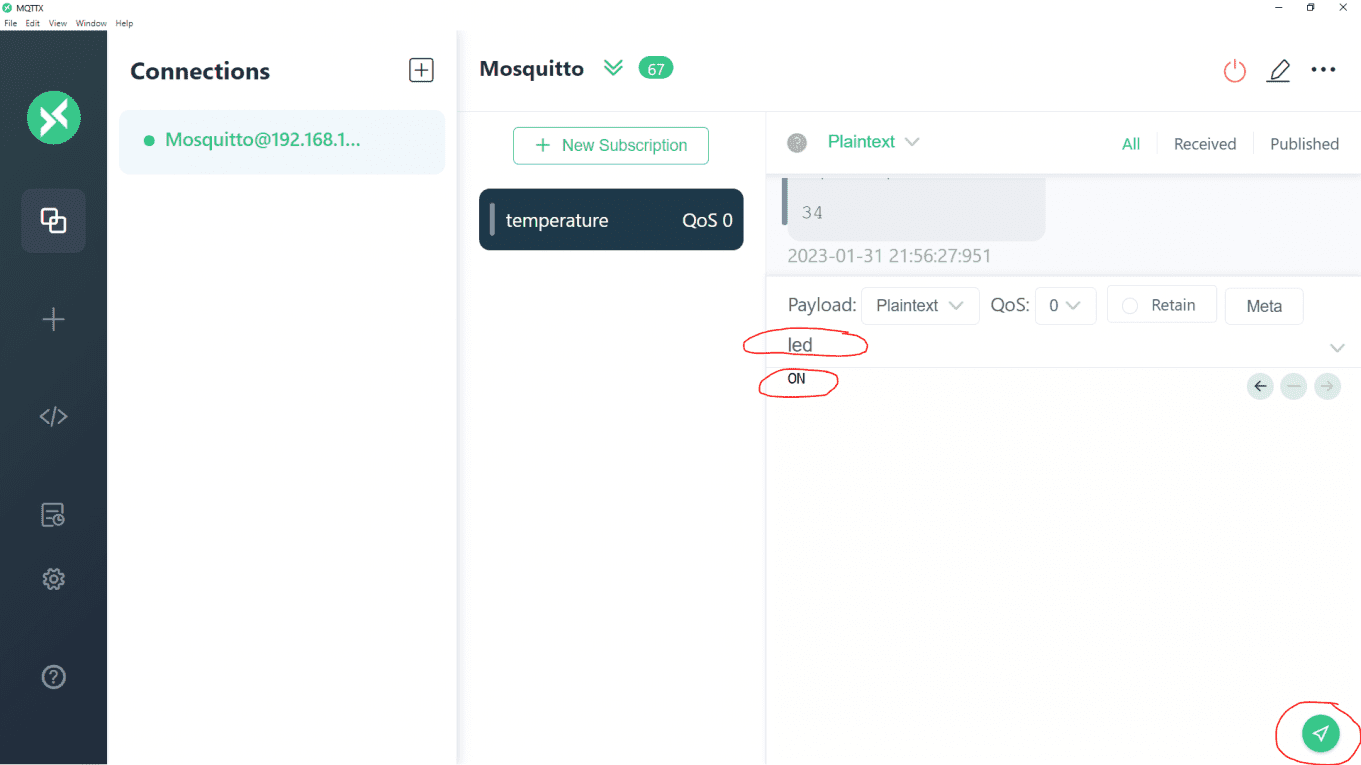Open the QoS 0 dropdown

[1066, 305]
